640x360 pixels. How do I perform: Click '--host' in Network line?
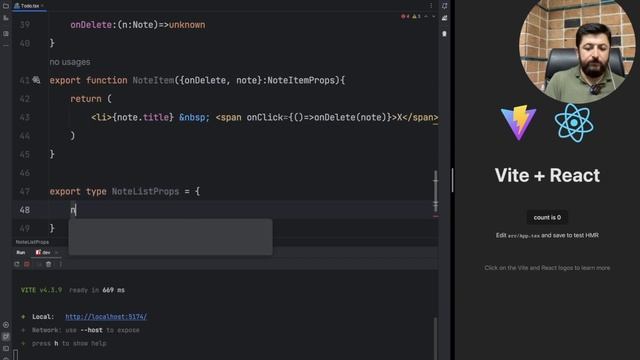tap(91, 330)
